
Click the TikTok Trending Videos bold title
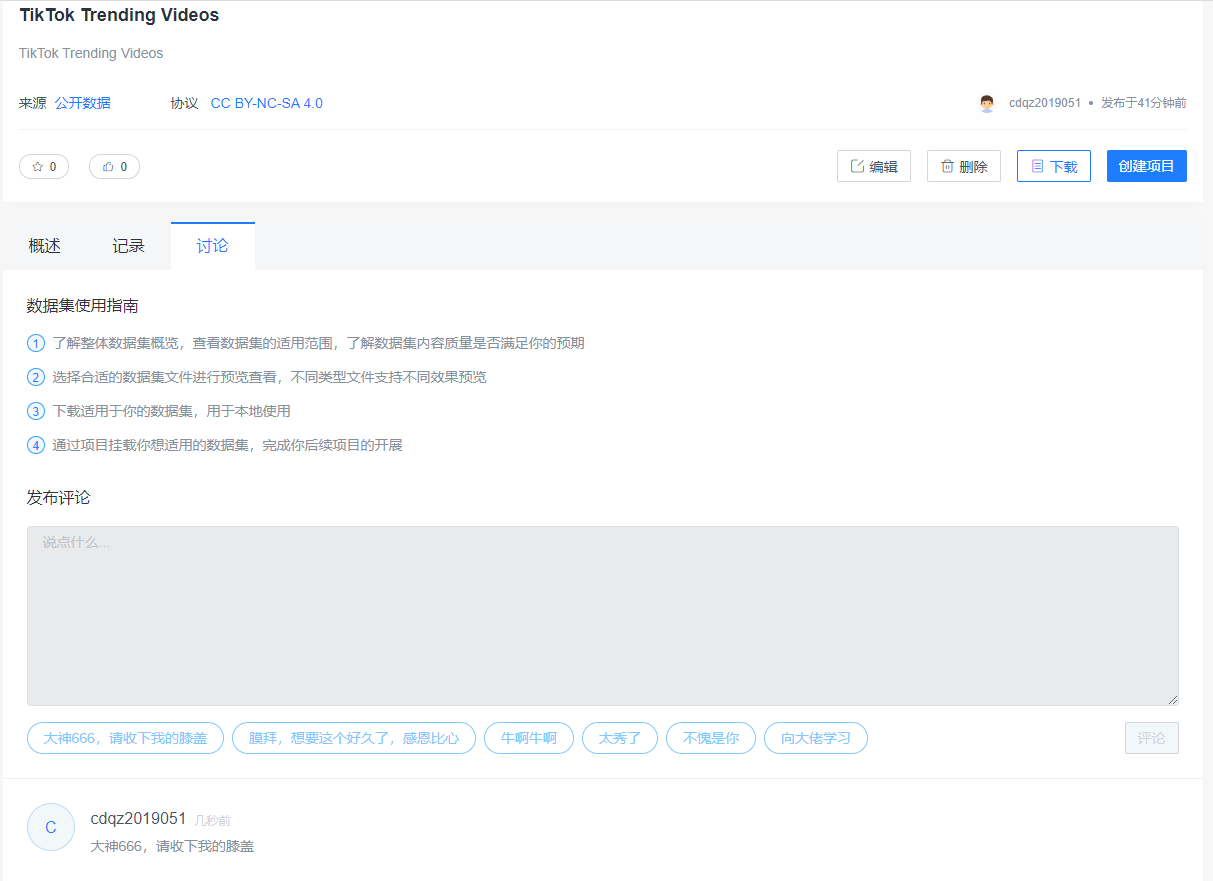coord(119,15)
